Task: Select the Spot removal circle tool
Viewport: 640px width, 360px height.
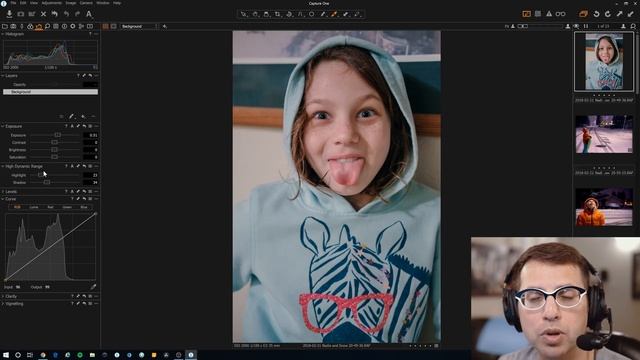Action: pyautogui.click(x=311, y=14)
